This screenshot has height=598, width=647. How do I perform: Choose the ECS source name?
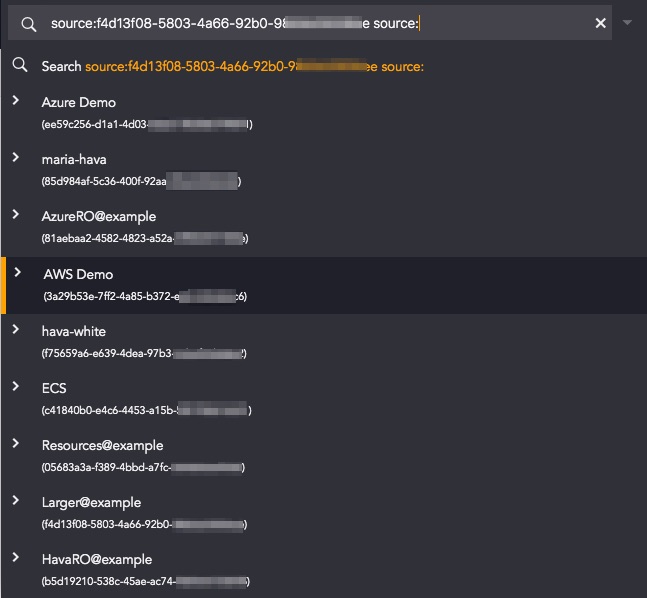click(54, 388)
